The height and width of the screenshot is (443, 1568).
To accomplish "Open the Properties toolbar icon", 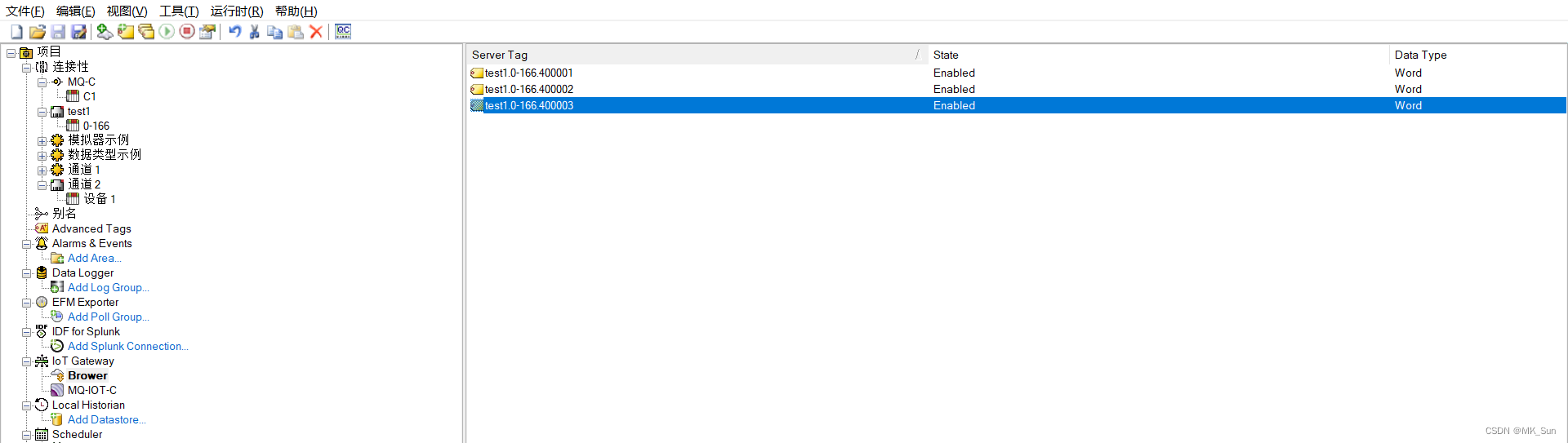I will point(207,32).
